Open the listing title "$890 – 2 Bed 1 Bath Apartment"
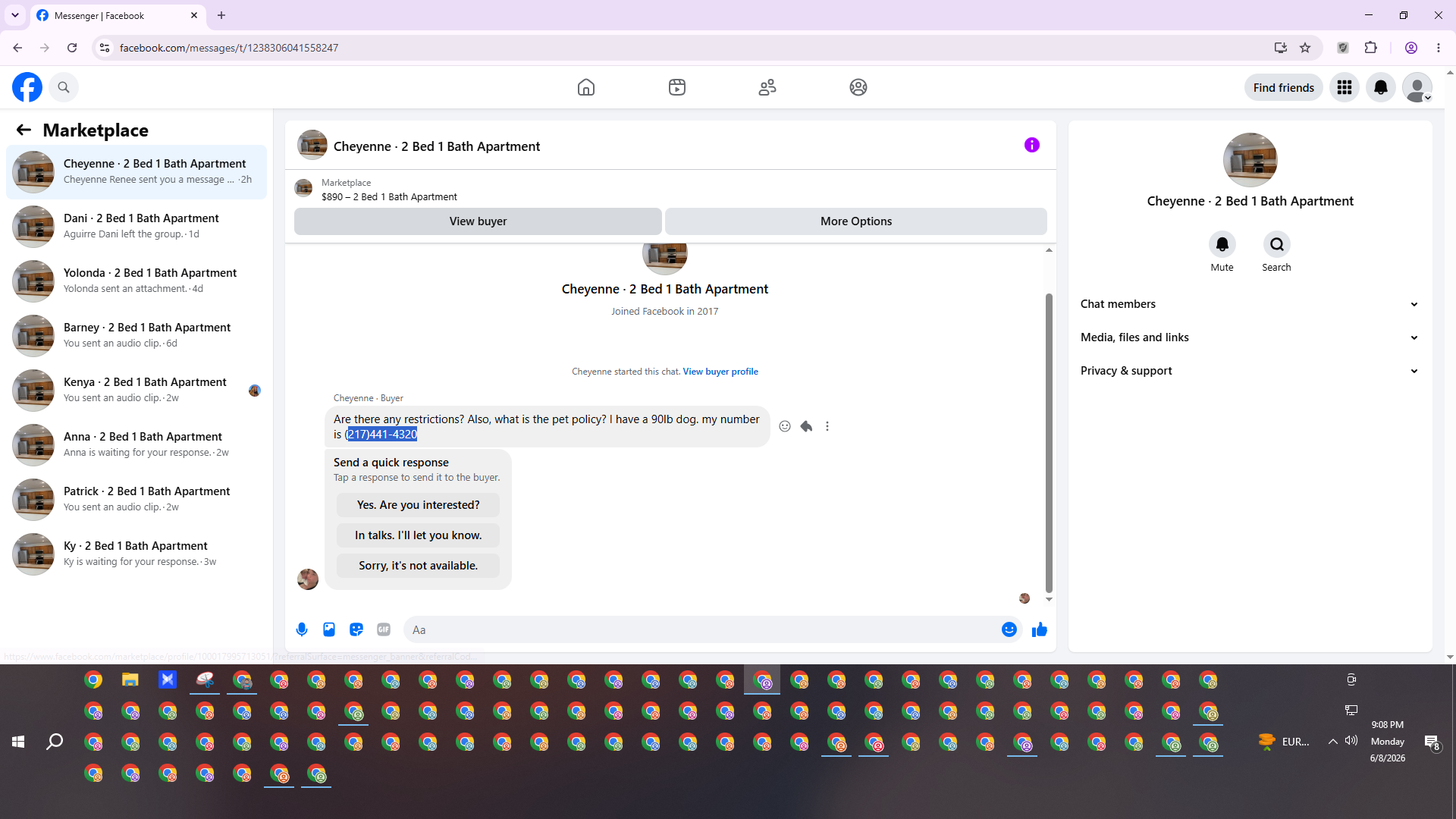This screenshot has width=1456, height=819. [x=389, y=197]
